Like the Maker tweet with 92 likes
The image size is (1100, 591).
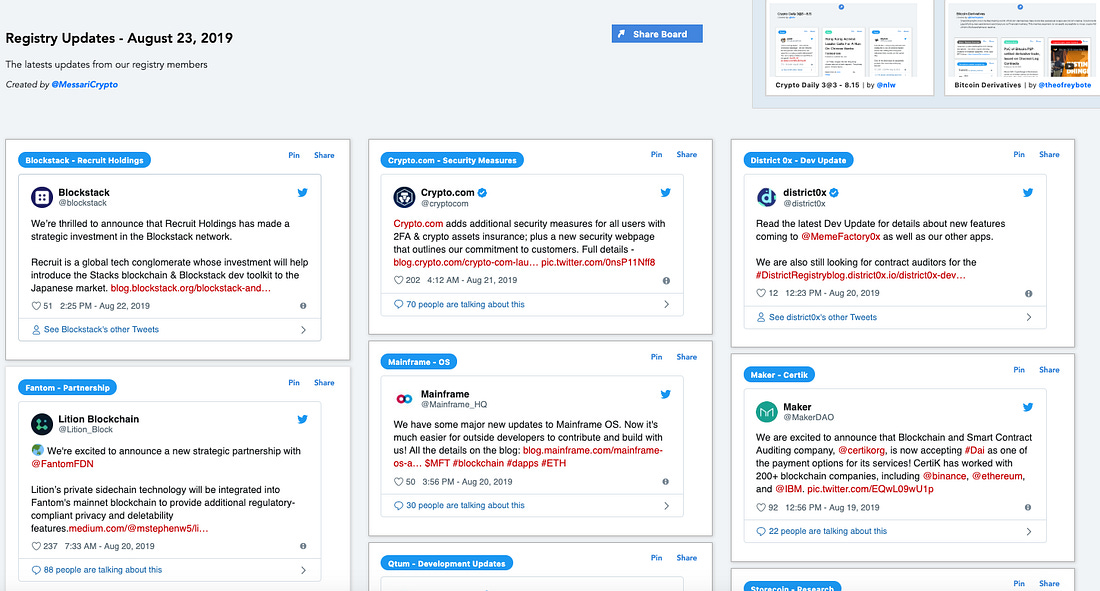[761, 507]
